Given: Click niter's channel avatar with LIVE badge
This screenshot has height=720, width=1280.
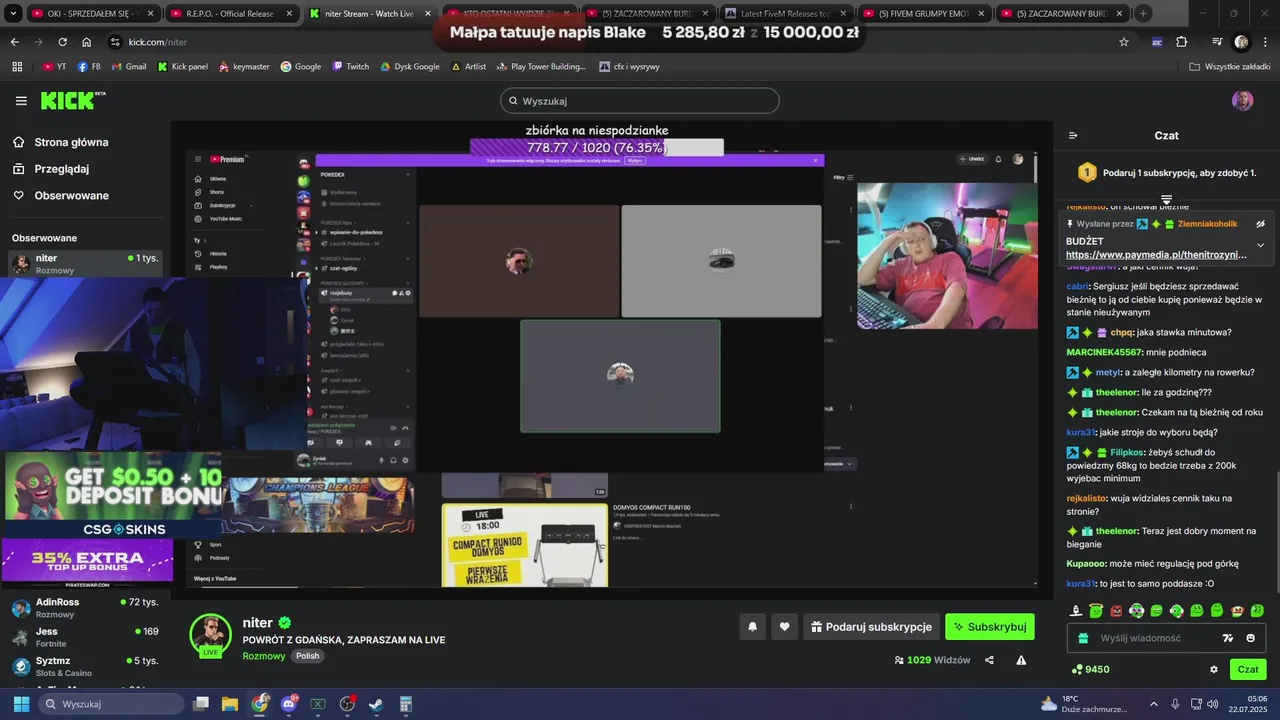Looking at the screenshot, I should pyautogui.click(x=211, y=635).
